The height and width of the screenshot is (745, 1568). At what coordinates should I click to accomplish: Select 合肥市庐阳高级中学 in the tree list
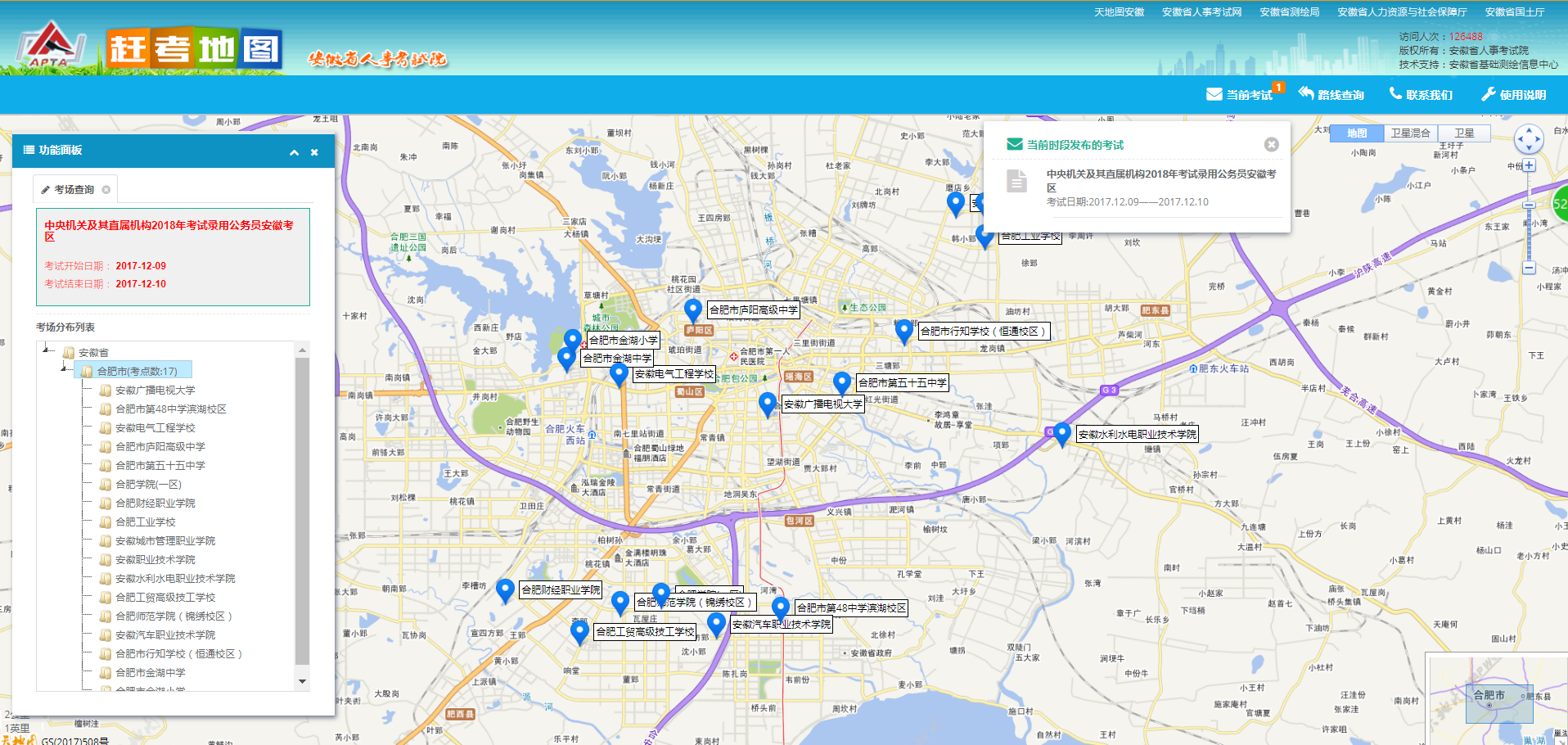click(x=160, y=447)
